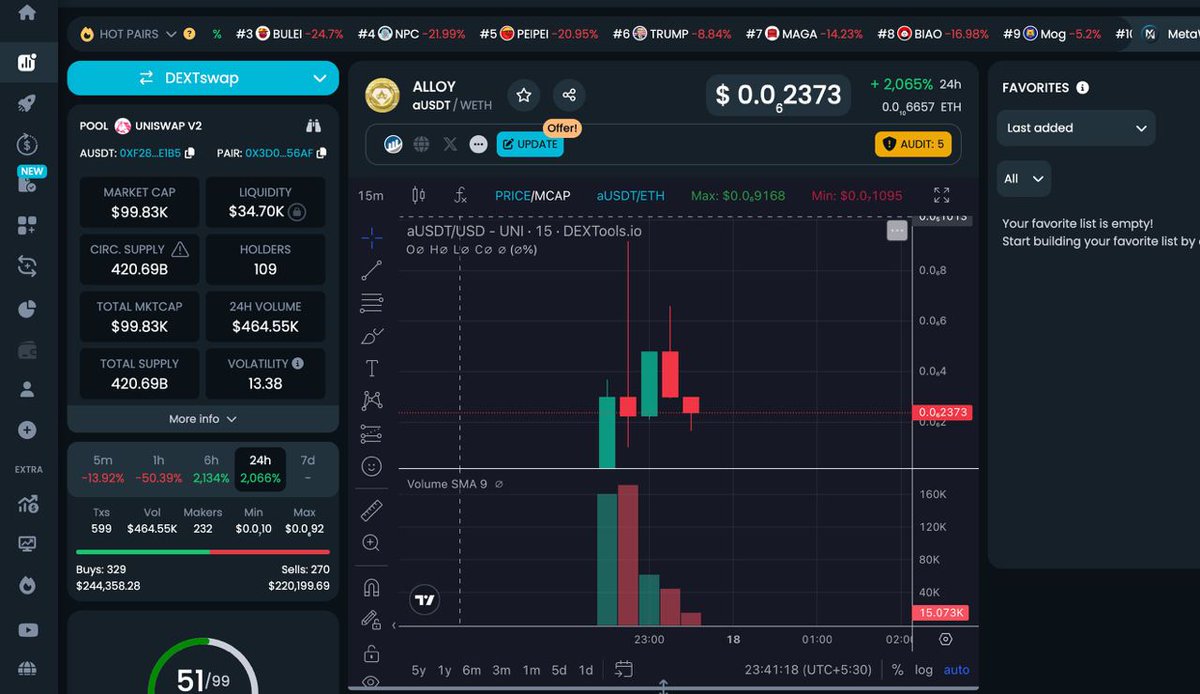Open the YouTube icon in sidebar
Image resolution: width=1200 pixels, height=694 pixels.
(x=27, y=630)
